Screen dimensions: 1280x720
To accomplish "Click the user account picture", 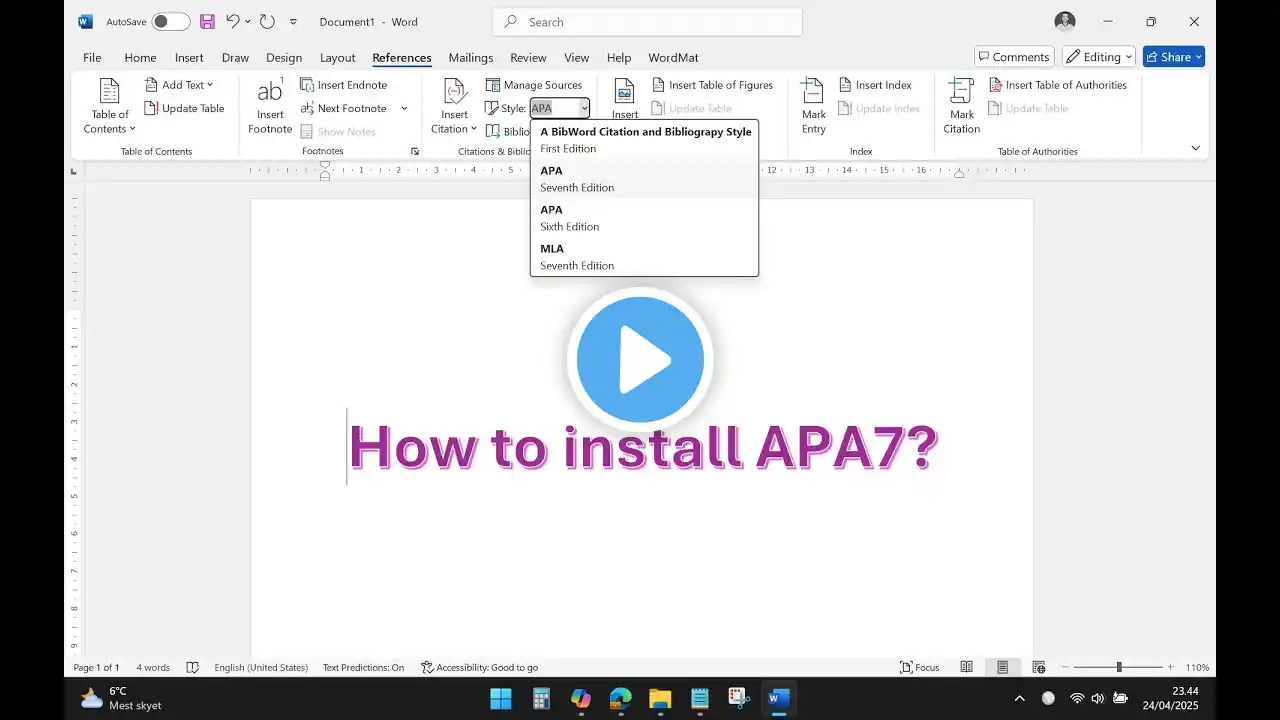I will click(x=1065, y=21).
